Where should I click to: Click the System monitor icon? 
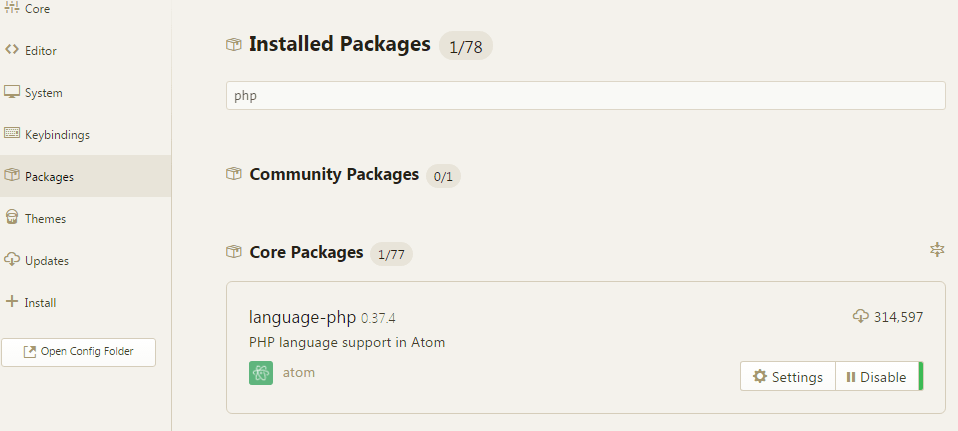coord(12,92)
